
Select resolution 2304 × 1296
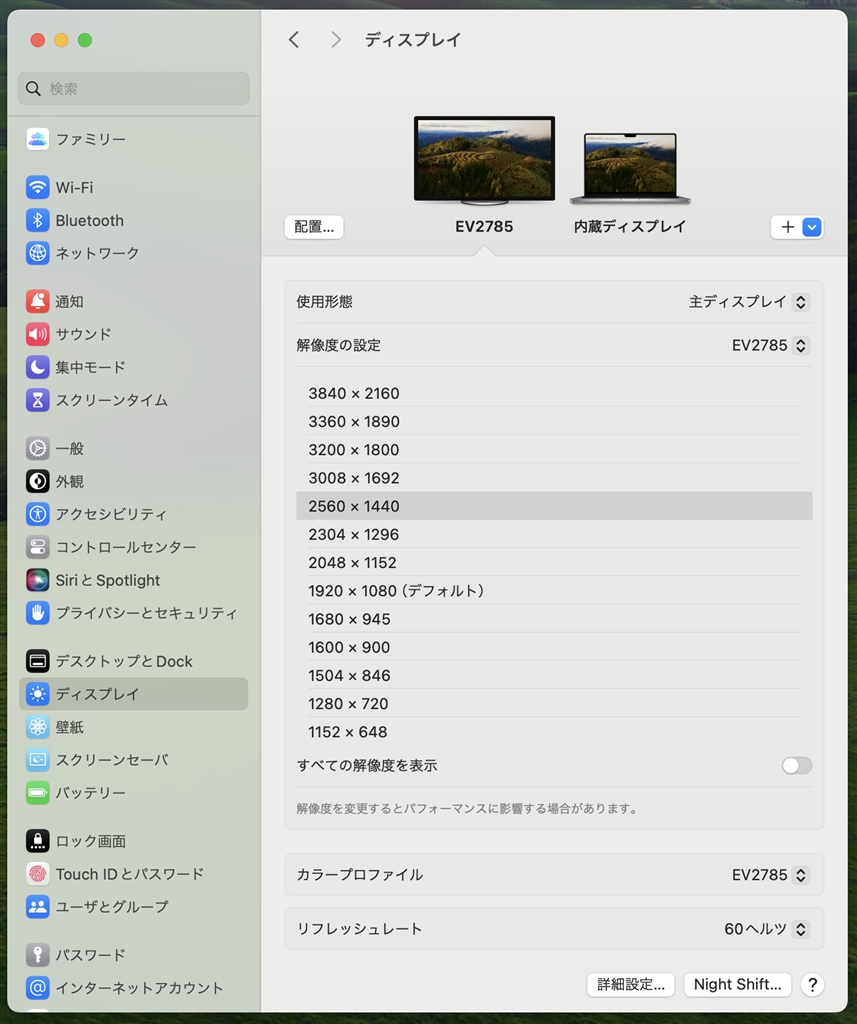tap(554, 534)
